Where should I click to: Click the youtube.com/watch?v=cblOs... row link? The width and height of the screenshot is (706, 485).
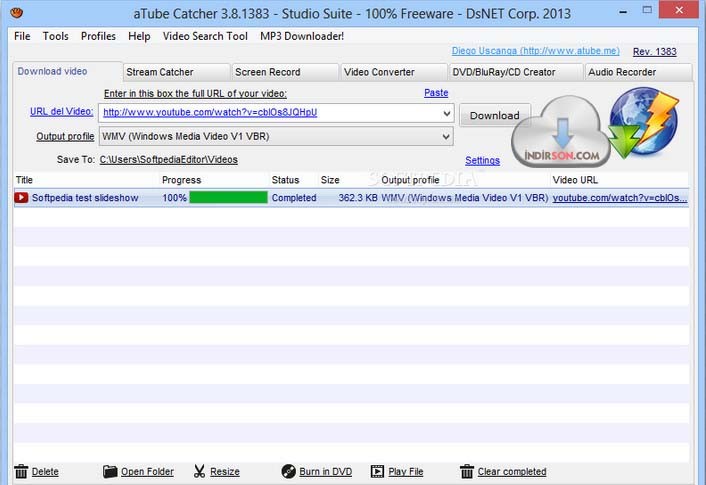(620, 198)
